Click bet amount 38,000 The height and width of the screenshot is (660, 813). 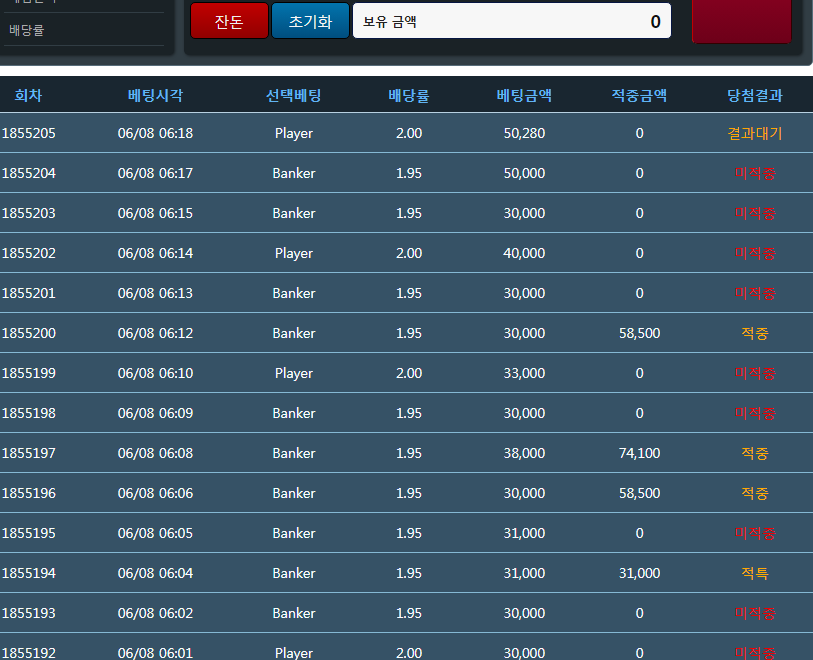tap(524, 453)
